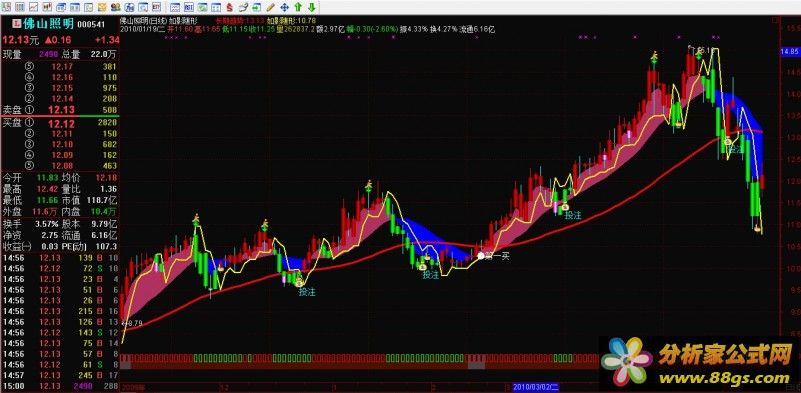Switch to the candlestick chart icon

tap(47, 7)
